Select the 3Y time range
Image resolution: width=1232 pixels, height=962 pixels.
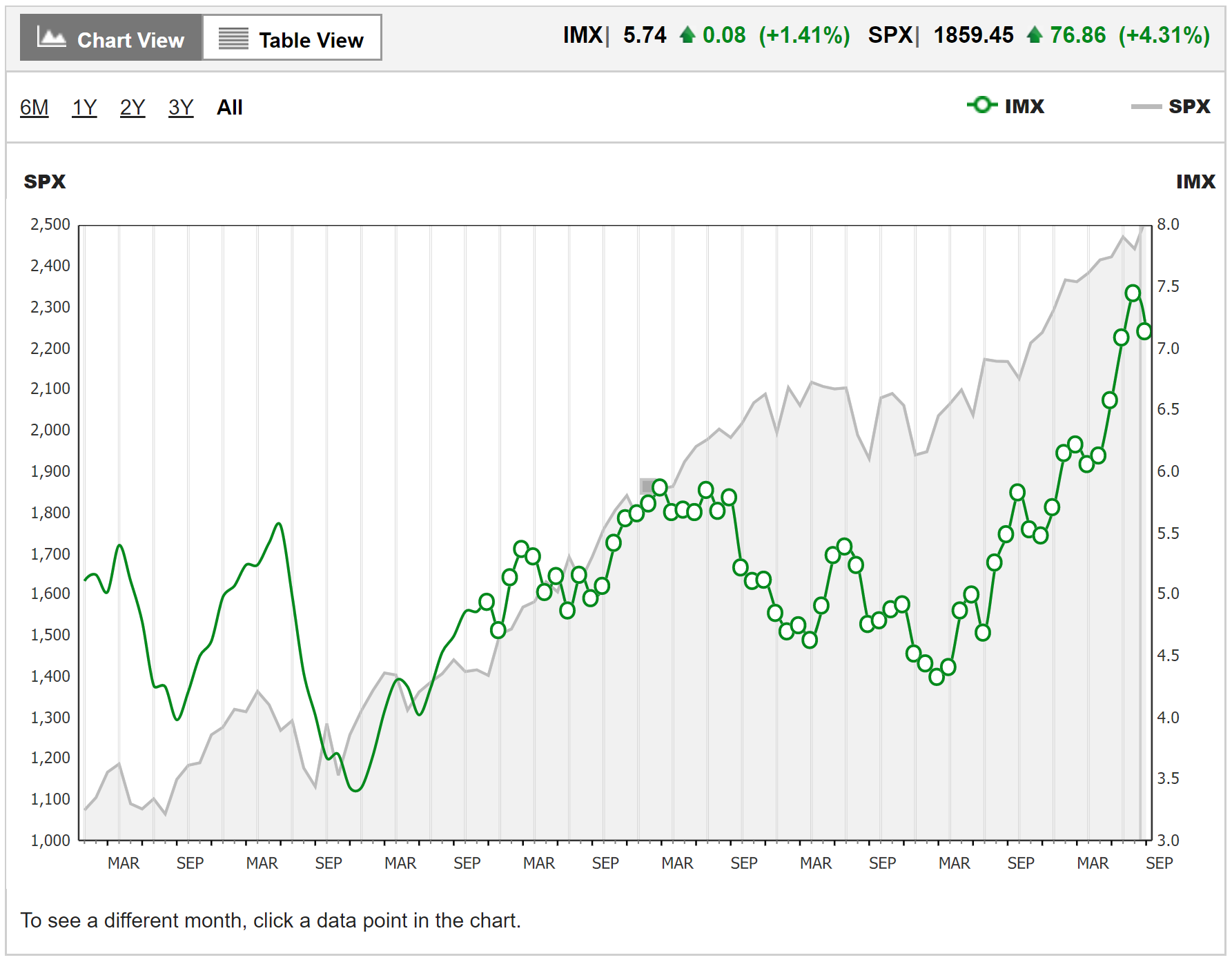pyautogui.click(x=181, y=108)
